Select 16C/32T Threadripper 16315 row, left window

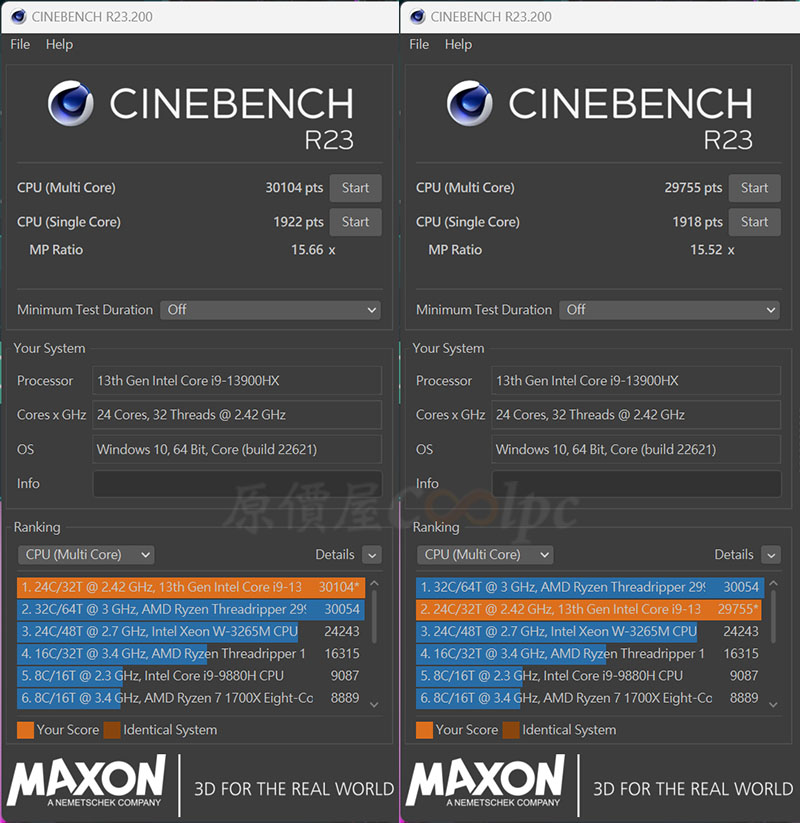[x=191, y=653]
